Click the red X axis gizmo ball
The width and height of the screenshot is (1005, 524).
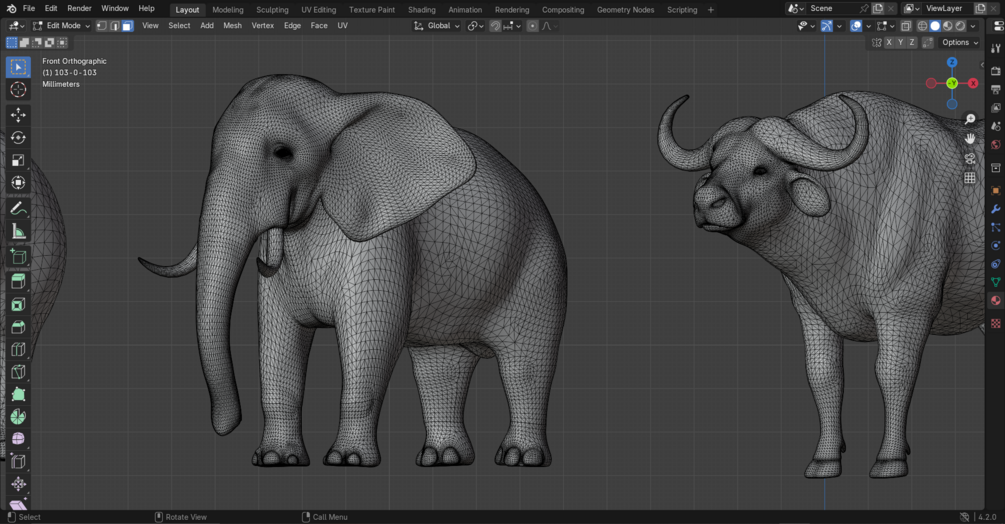(x=974, y=83)
